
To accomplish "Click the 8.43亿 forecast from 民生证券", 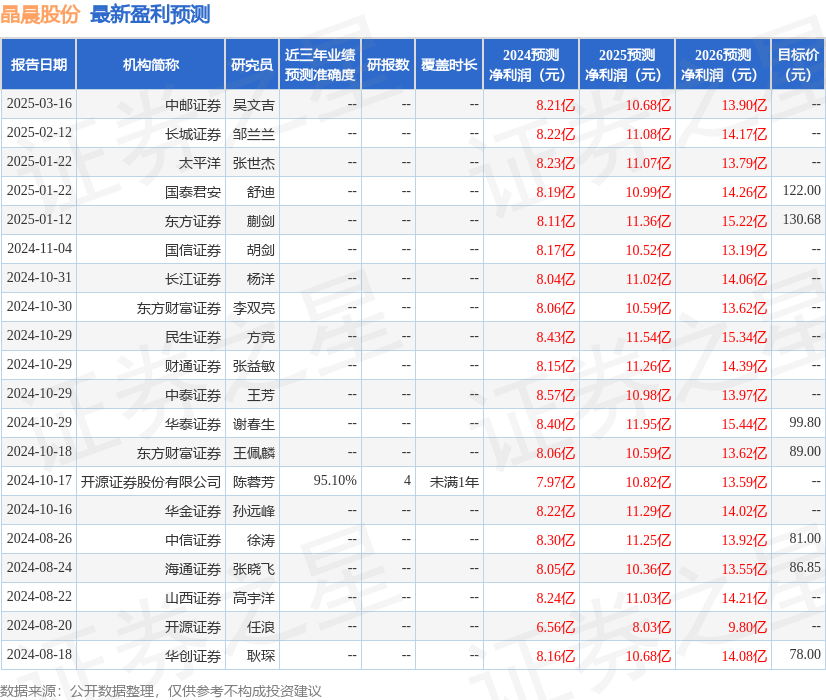I will (x=555, y=336).
